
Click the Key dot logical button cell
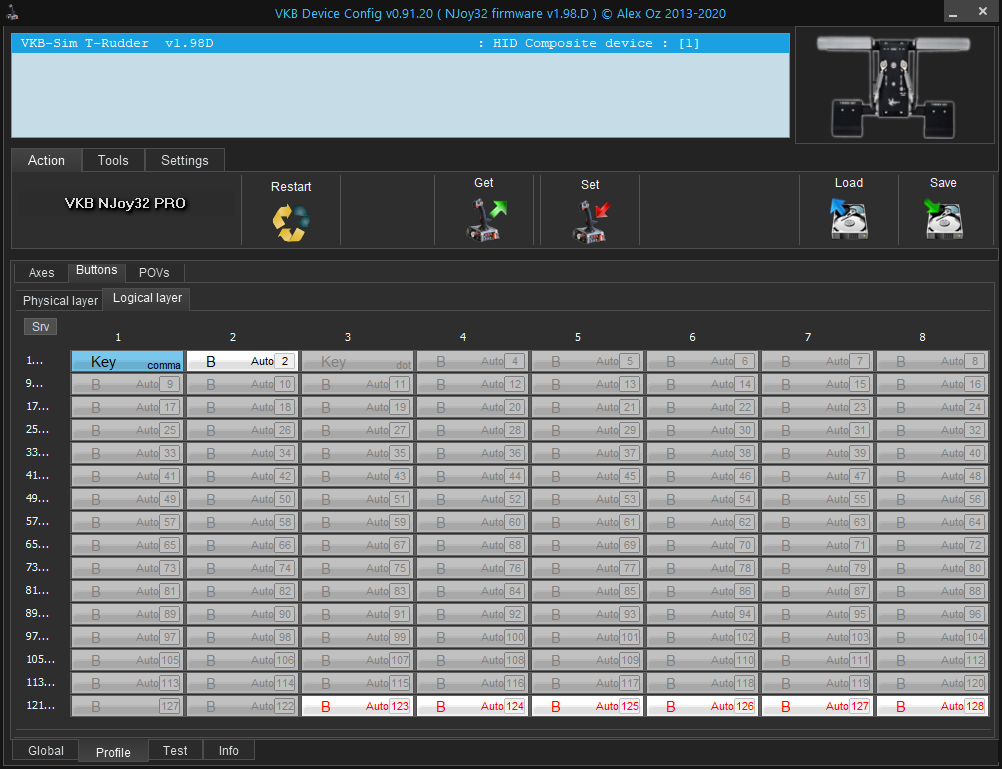click(357, 361)
